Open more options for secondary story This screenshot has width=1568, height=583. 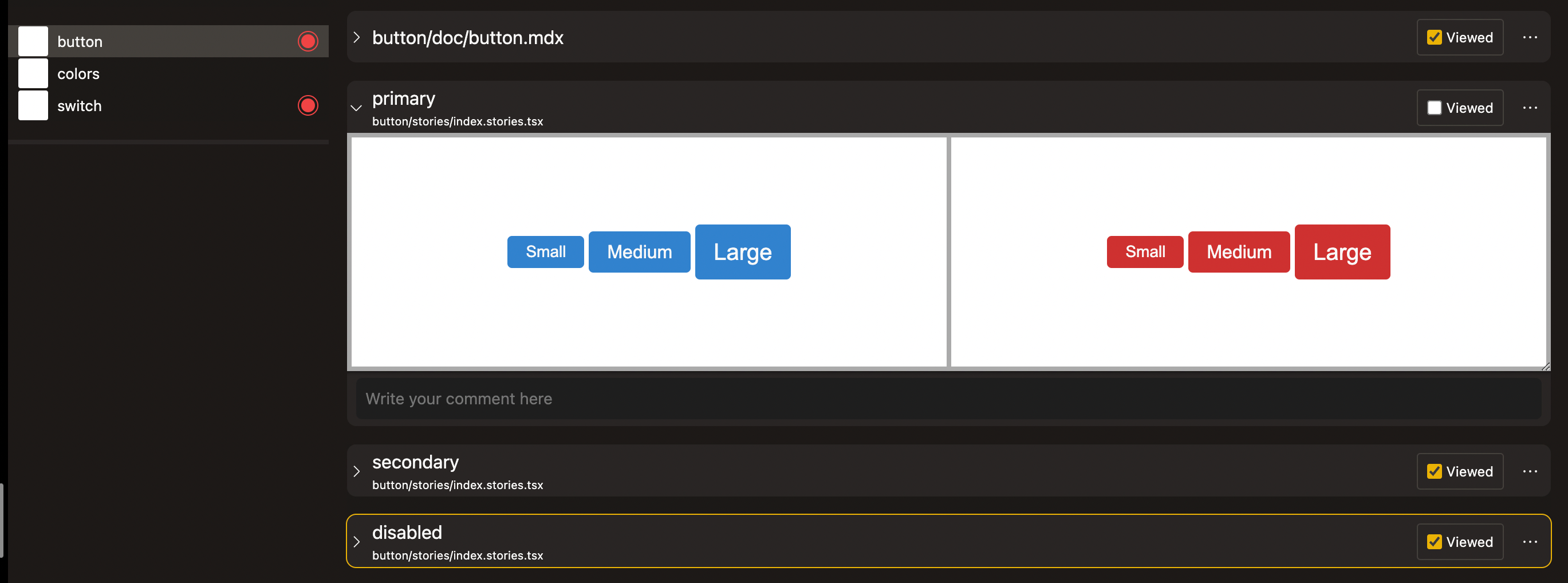point(1529,471)
